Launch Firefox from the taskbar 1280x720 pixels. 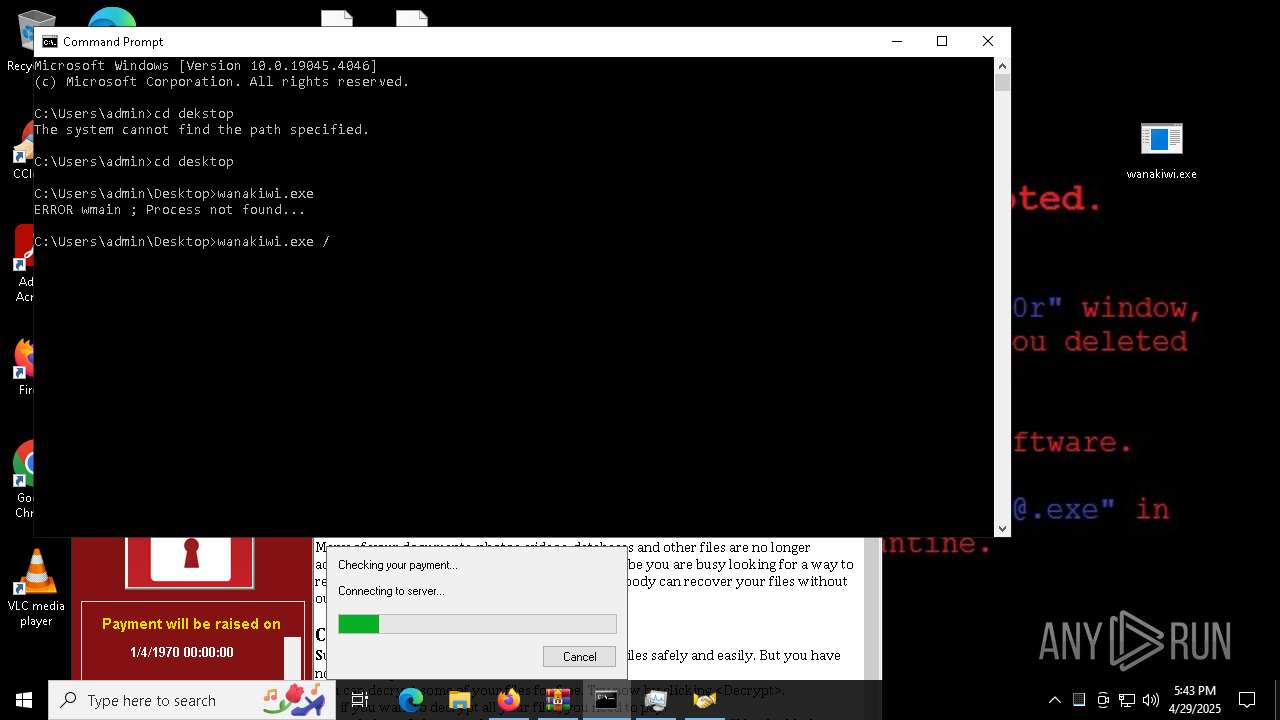[x=509, y=700]
